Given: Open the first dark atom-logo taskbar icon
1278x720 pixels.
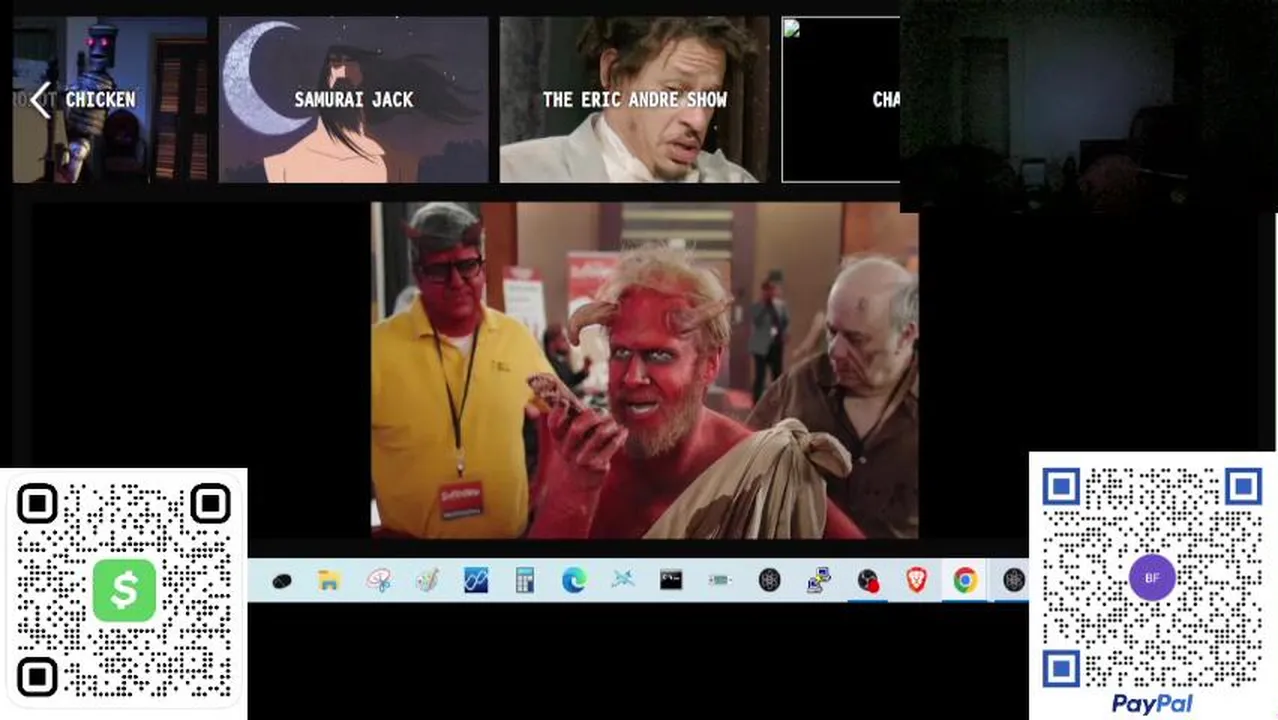Looking at the screenshot, I should point(769,580).
